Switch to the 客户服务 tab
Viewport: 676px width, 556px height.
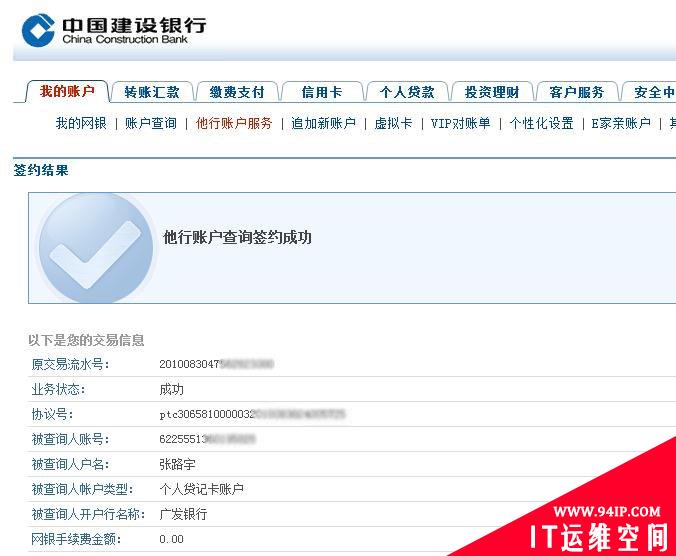576,92
